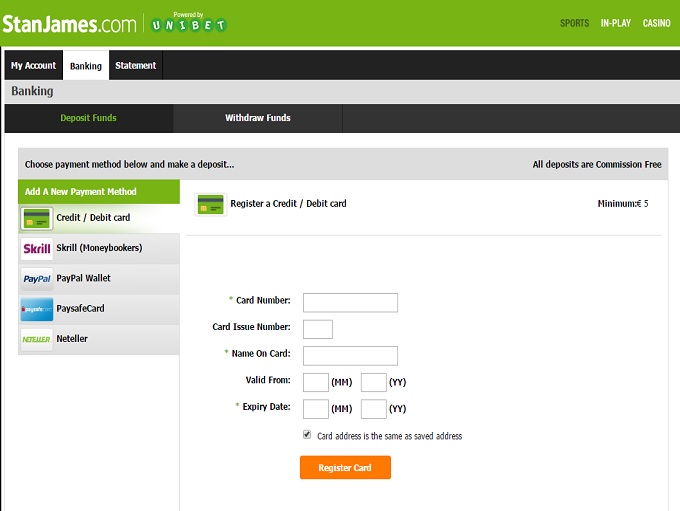Image resolution: width=680 pixels, height=511 pixels.
Task: Click the card icon beside Register a Credit / Debit card
Action: pos(210,204)
